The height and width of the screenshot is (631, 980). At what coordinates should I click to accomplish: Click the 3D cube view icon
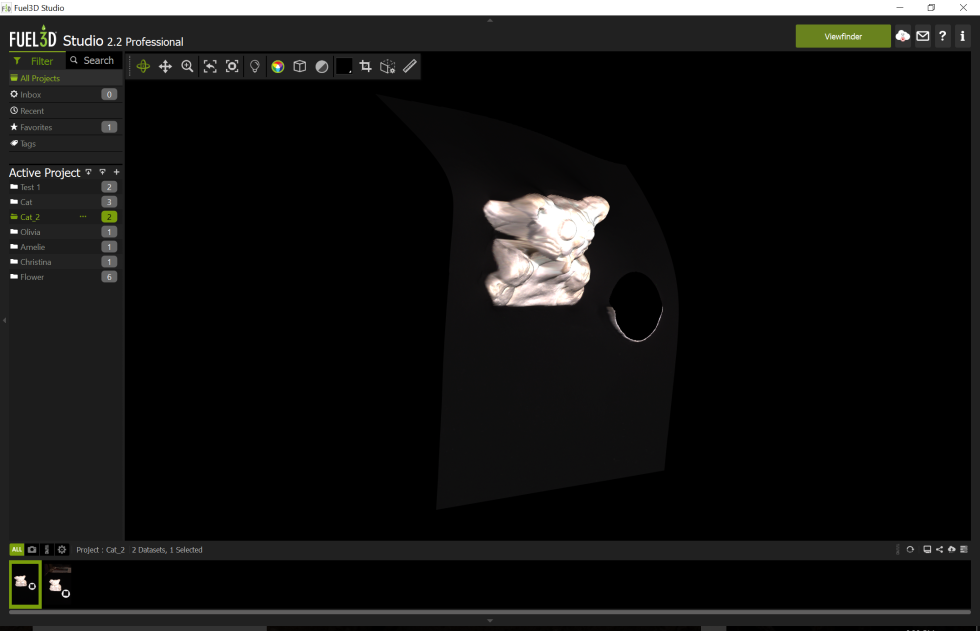[x=300, y=66]
